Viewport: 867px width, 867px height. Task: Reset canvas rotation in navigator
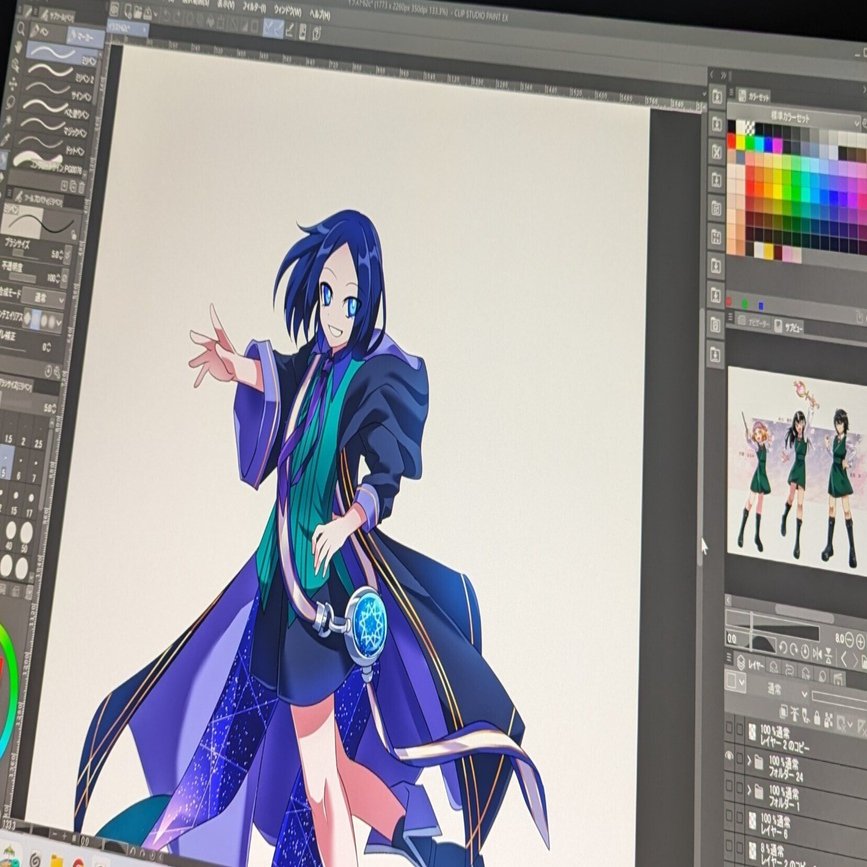805,651
